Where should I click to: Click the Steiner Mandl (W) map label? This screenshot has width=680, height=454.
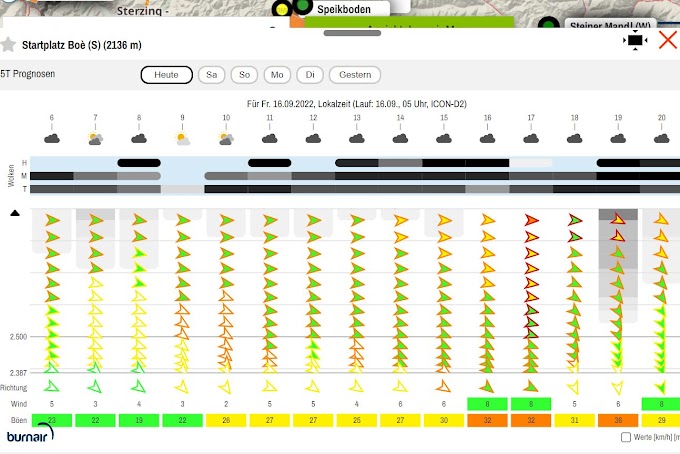point(610,26)
